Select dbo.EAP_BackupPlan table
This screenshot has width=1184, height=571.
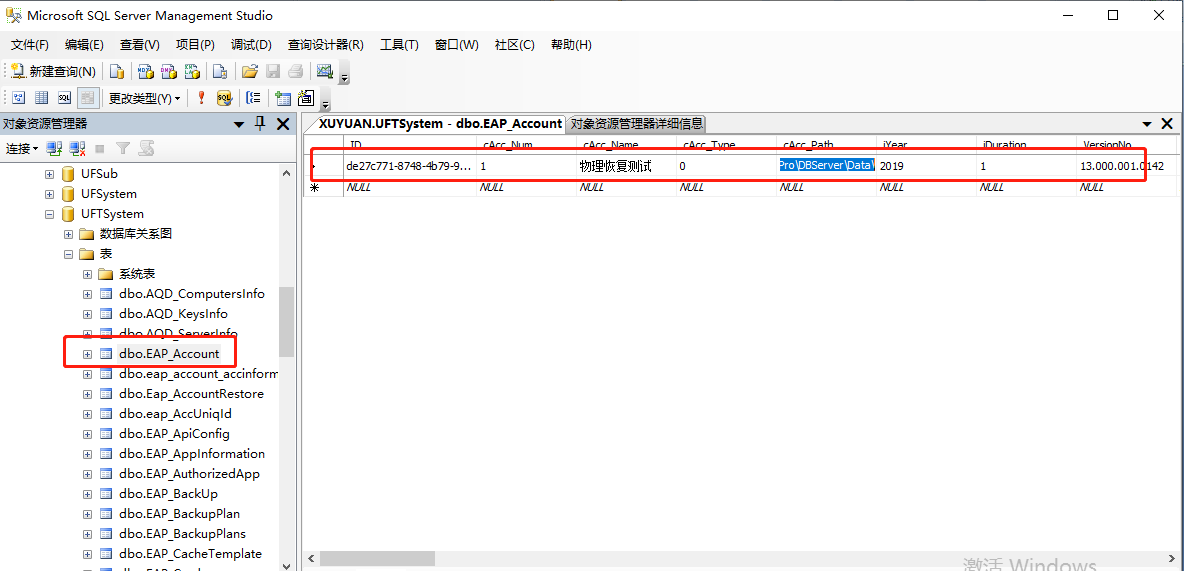point(179,514)
